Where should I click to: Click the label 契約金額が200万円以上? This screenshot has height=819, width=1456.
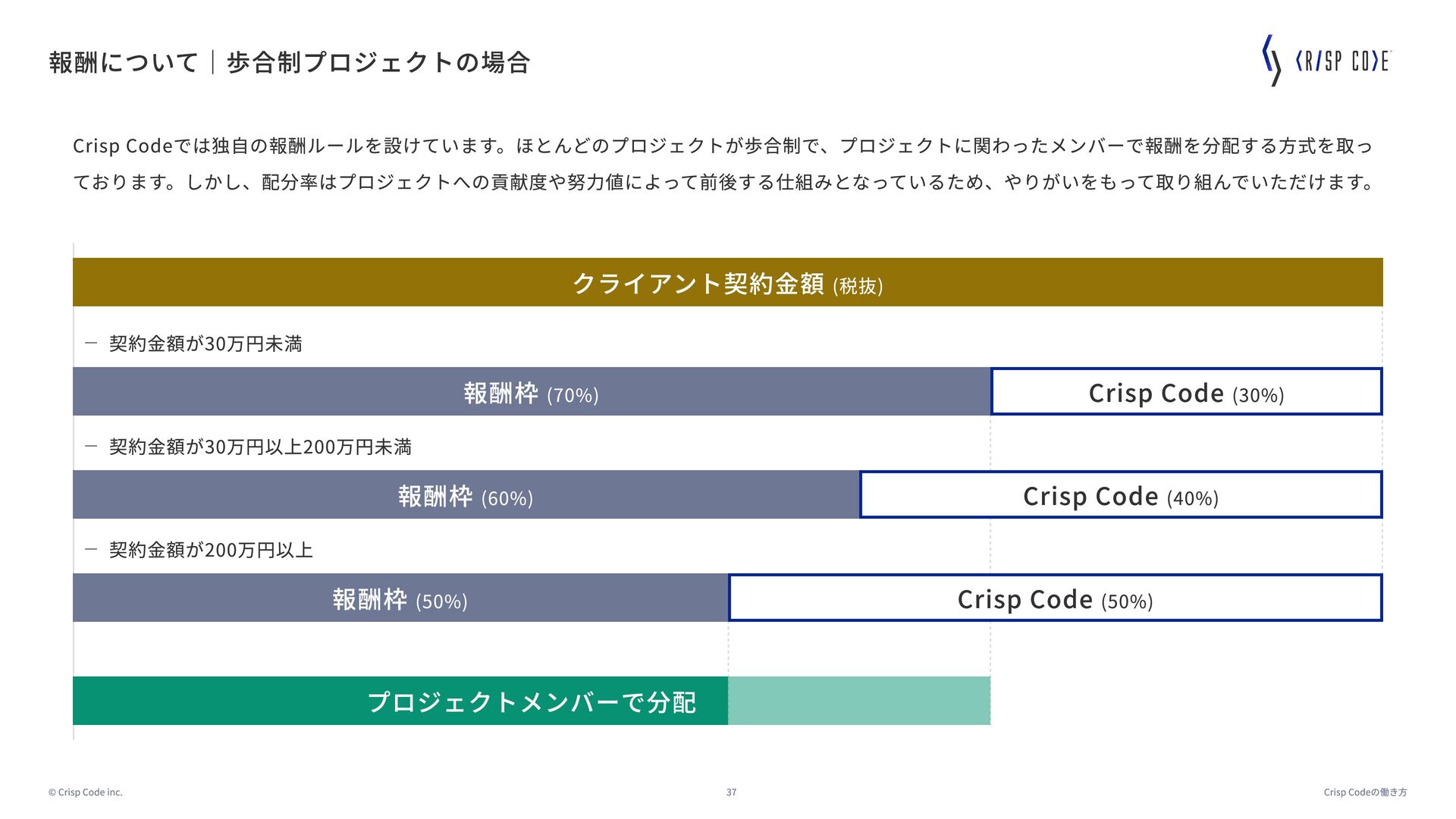click(211, 550)
